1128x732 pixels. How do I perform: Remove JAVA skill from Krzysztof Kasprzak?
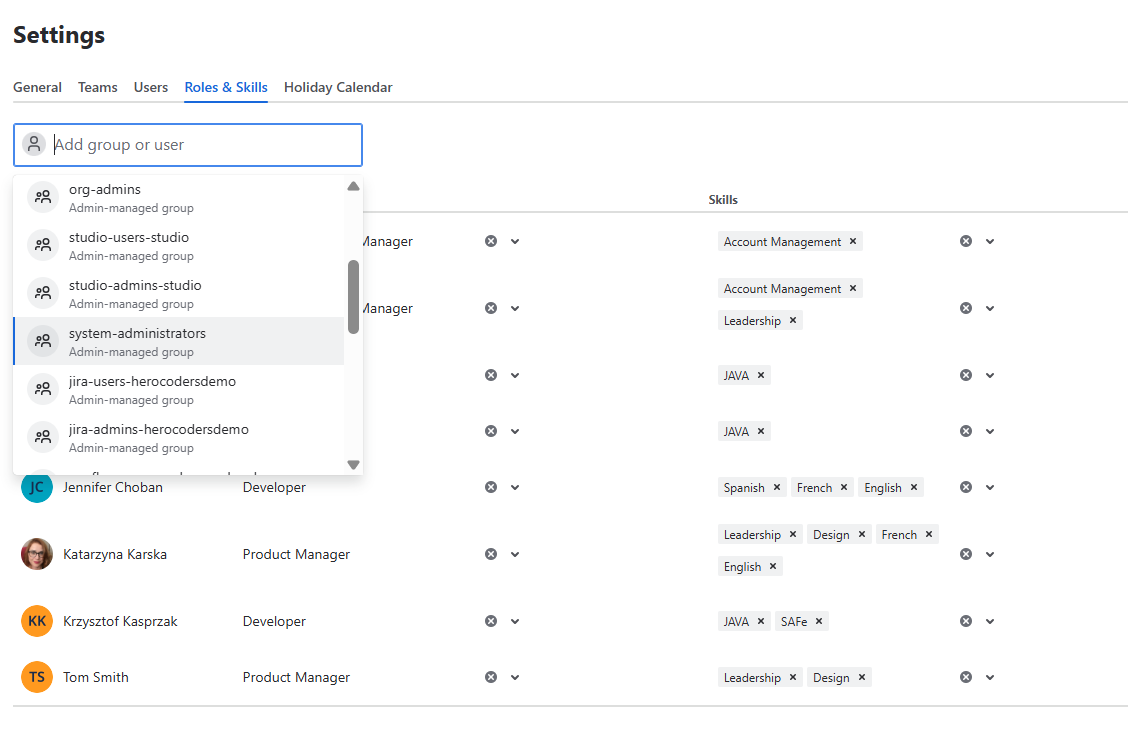760,621
